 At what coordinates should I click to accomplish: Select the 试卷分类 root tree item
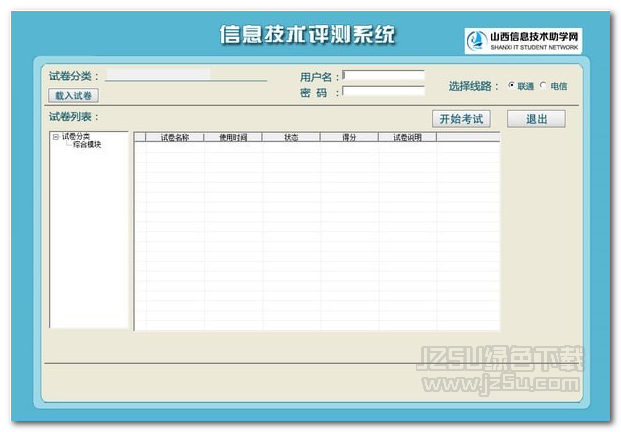coord(76,137)
